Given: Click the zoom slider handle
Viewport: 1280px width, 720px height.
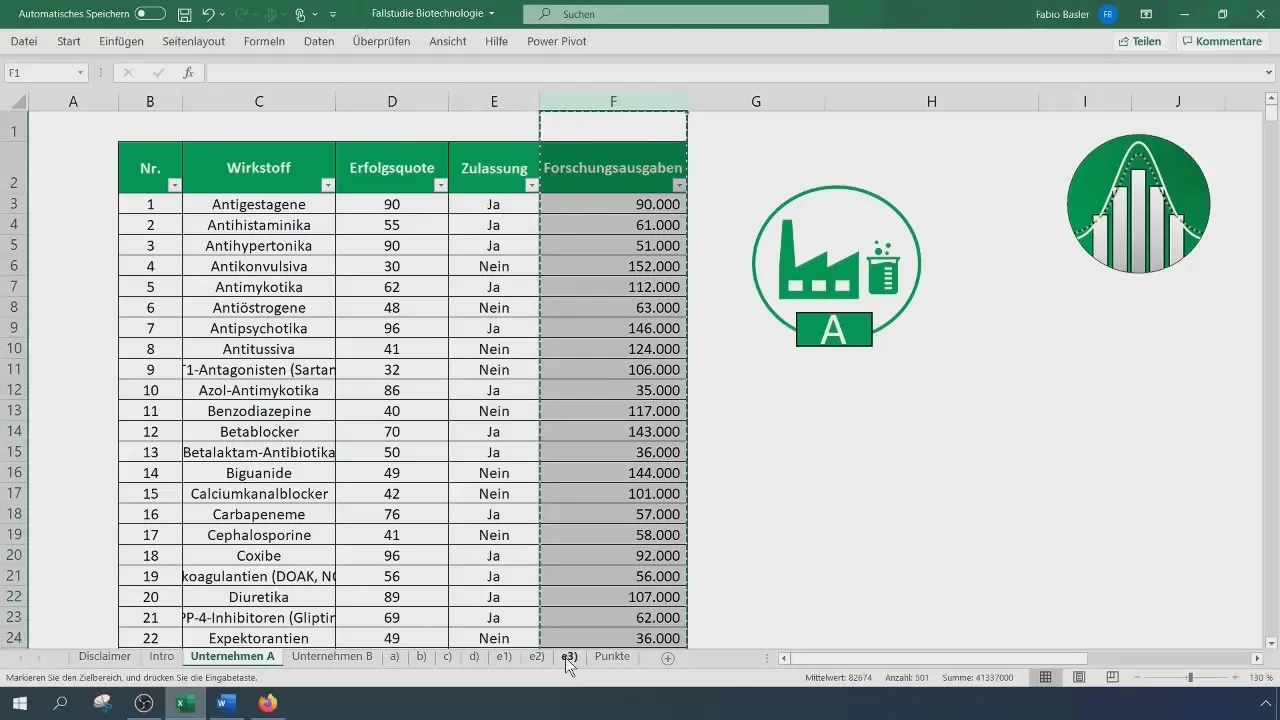Looking at the screenshot, I should [1190, 677].
